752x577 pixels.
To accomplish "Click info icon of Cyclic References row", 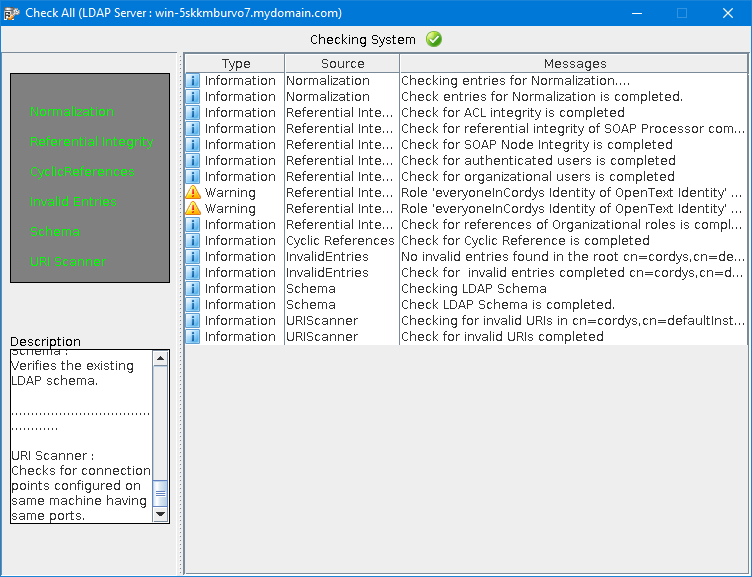I will click(193, 240).
